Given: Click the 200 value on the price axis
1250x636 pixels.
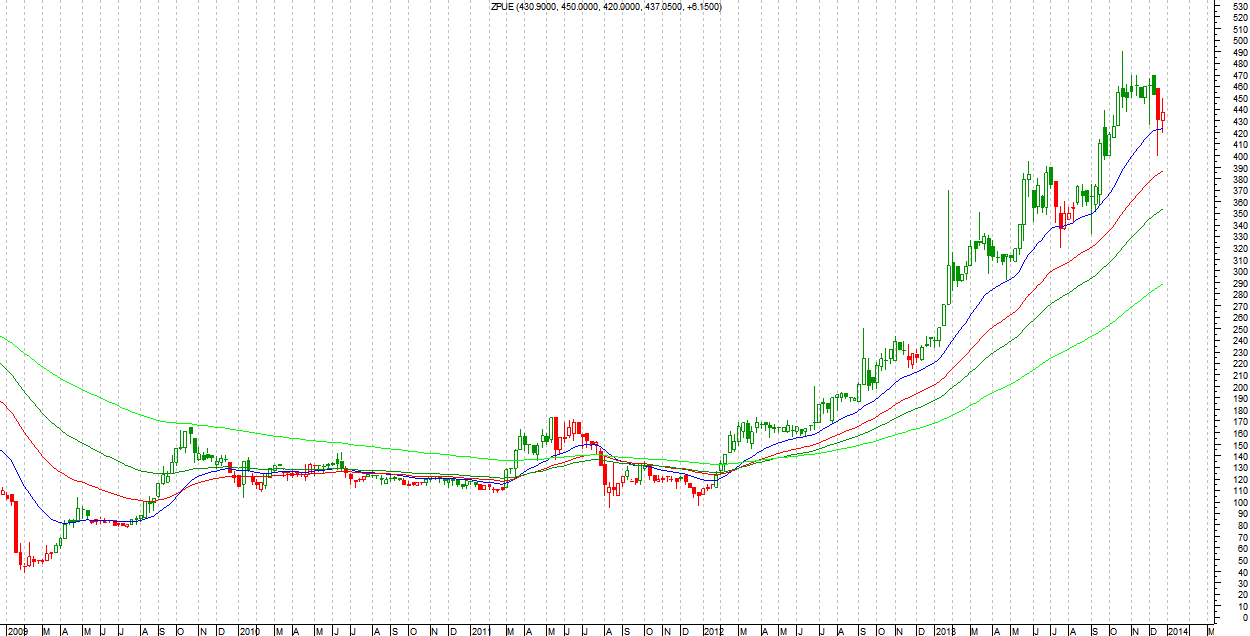Looking at the screenshot, I should pyautogui.click(x=1240, y=388).
